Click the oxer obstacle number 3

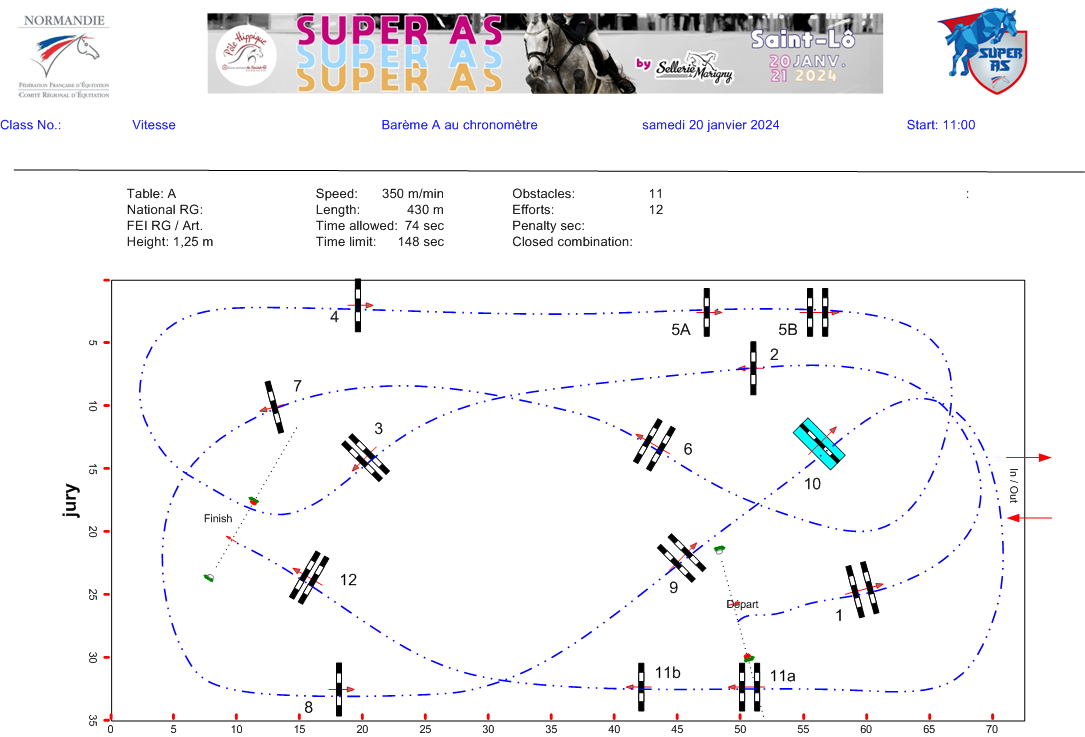[365, 457]
